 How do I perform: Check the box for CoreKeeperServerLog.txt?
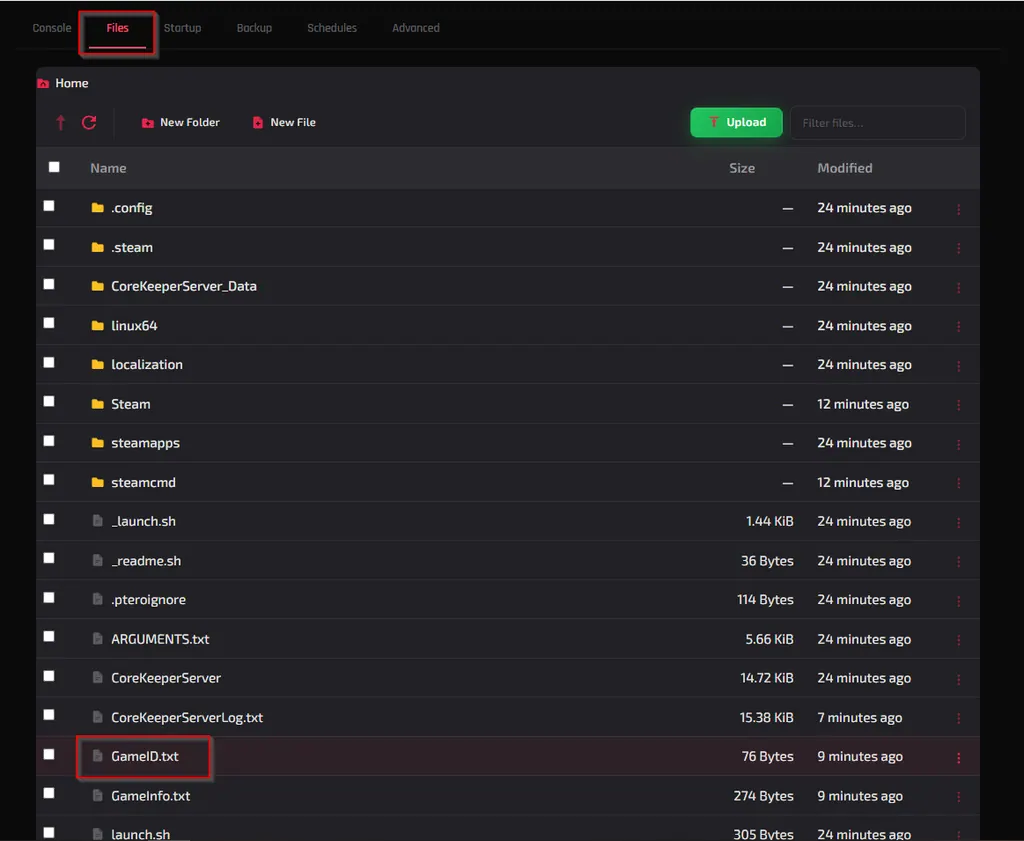coord(49,715)
